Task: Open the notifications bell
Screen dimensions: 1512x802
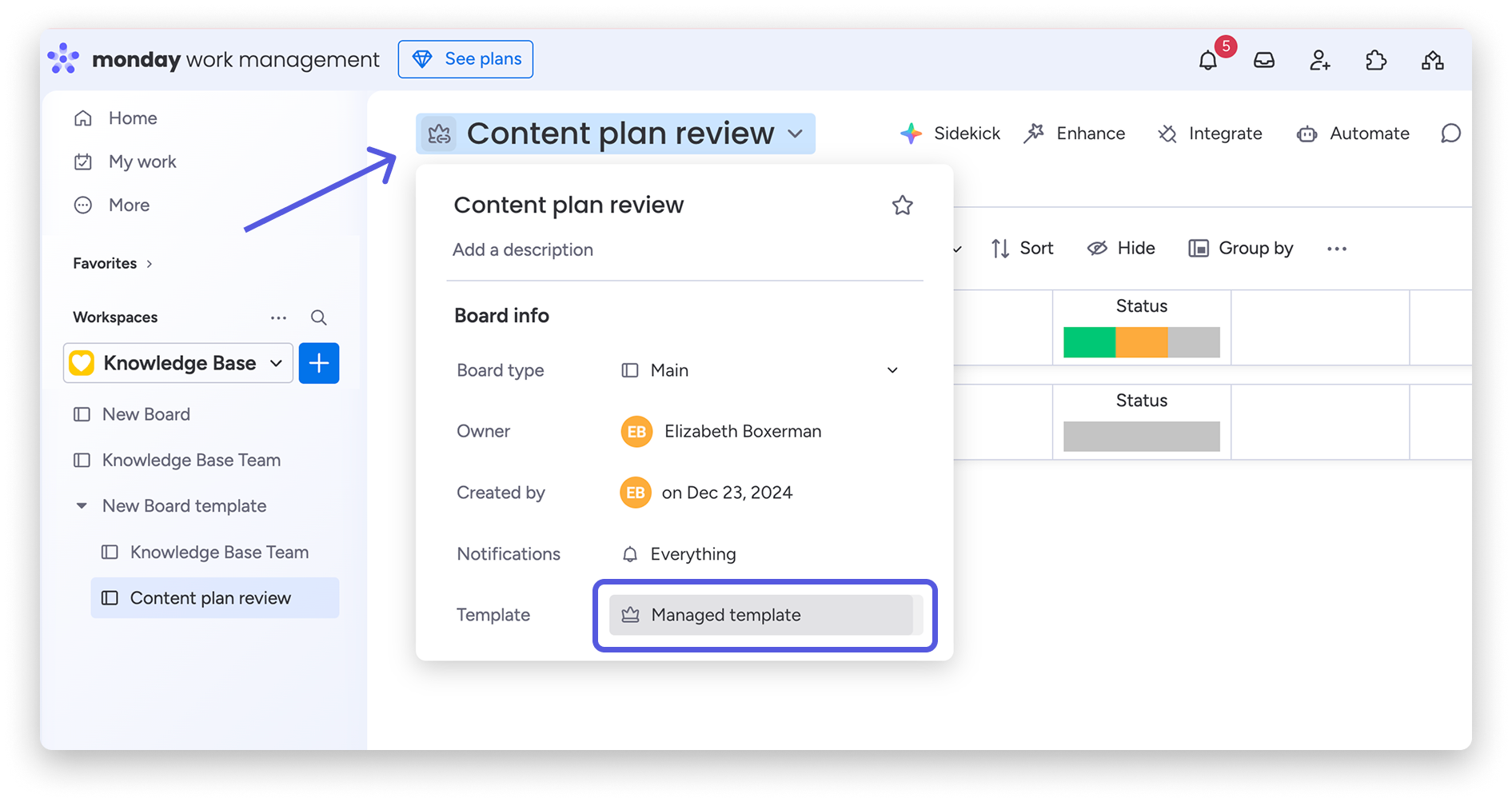Action: click(1208, 60)
